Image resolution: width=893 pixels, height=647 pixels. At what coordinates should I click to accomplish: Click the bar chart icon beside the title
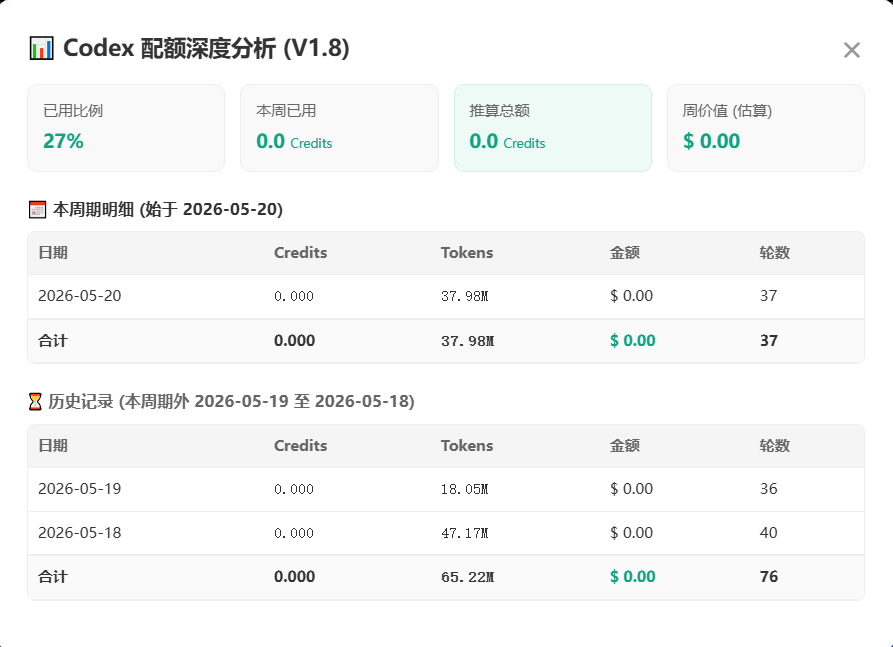click(x=42, y=48)
